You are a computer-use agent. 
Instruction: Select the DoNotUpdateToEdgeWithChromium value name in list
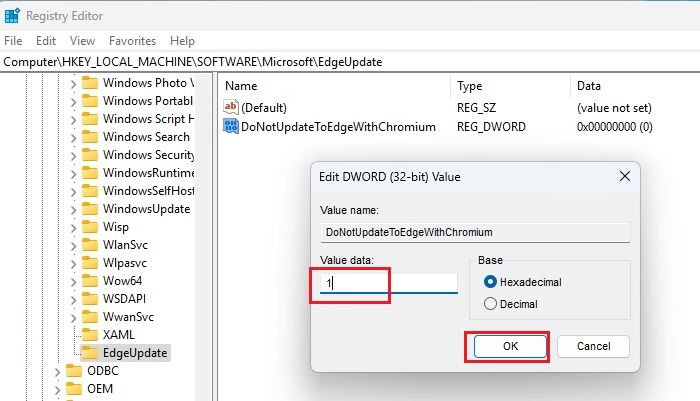pyautogui.click(x=338, y=127)
